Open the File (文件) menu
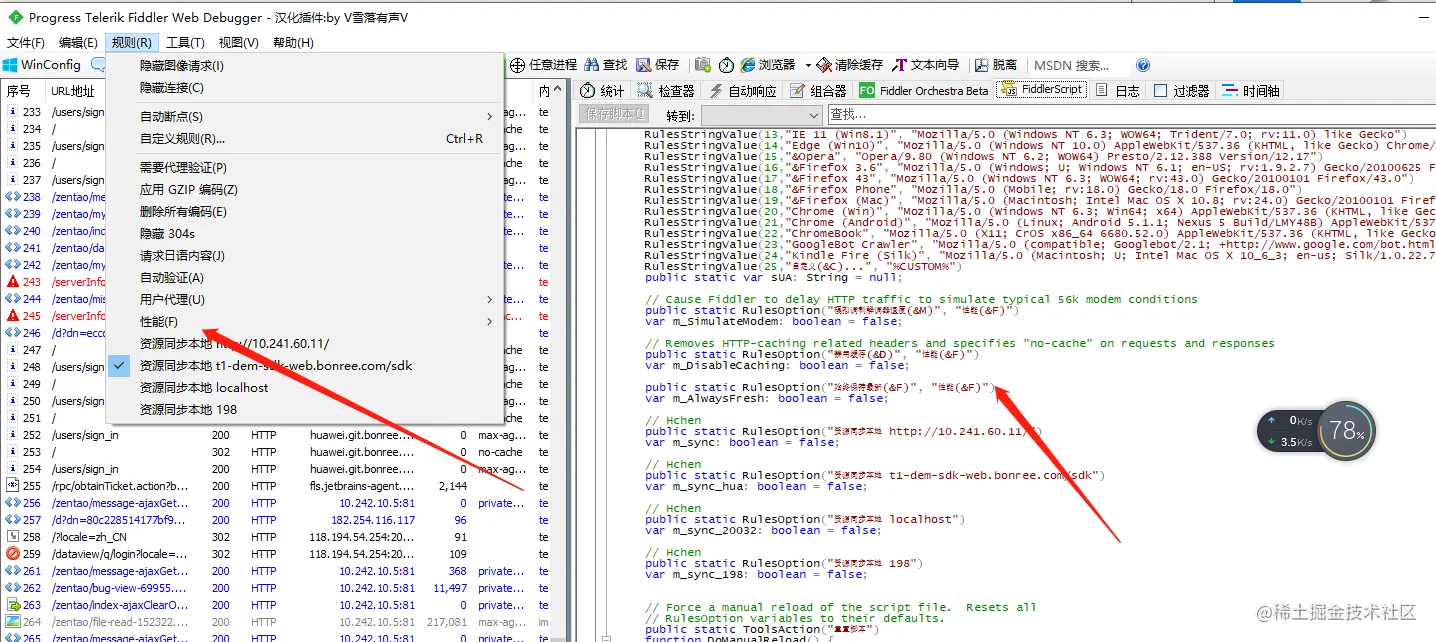 pyautogui.click(x=26, y=43)
